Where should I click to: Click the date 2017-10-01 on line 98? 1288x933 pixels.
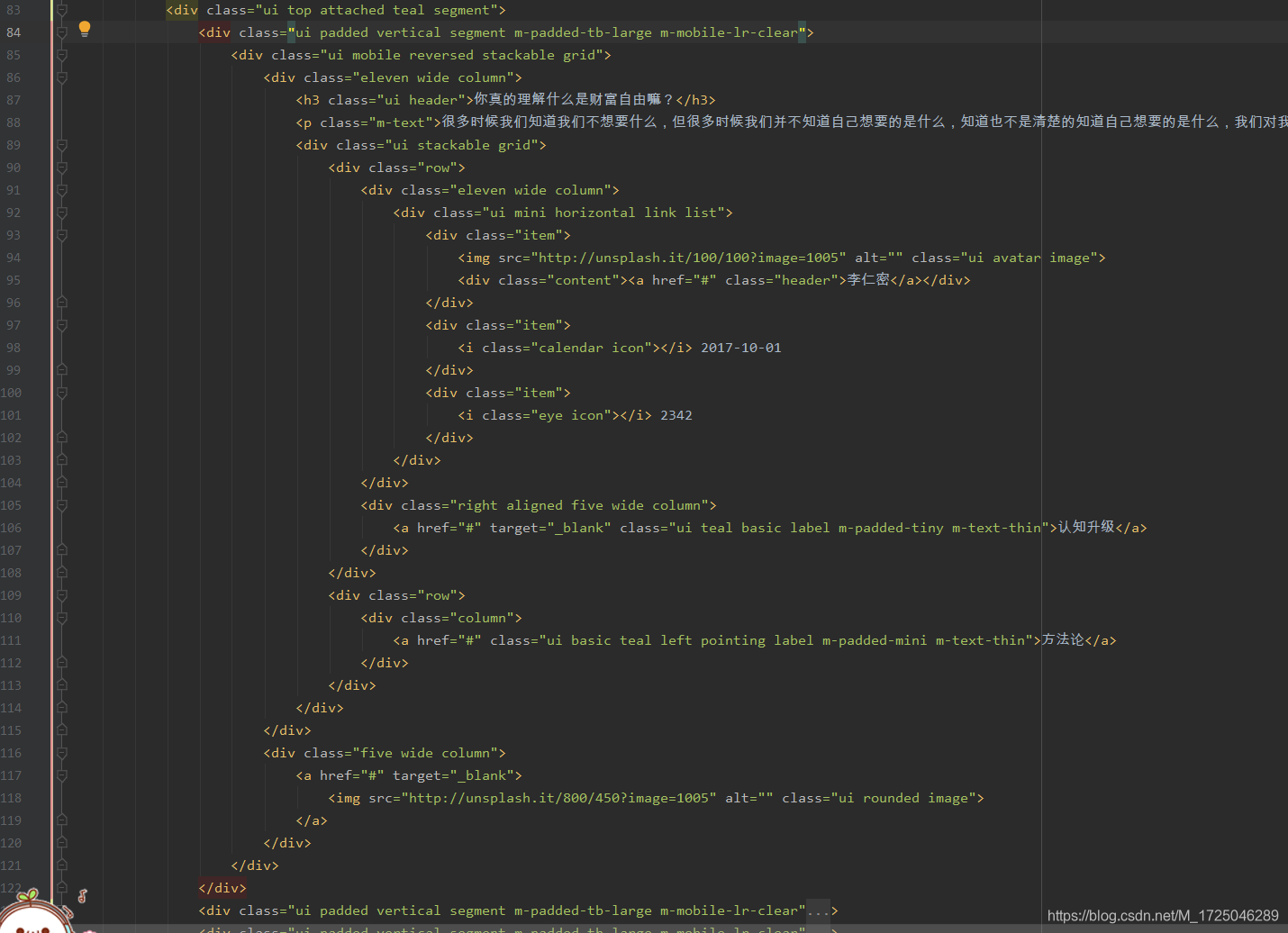[x=741, y=348]
